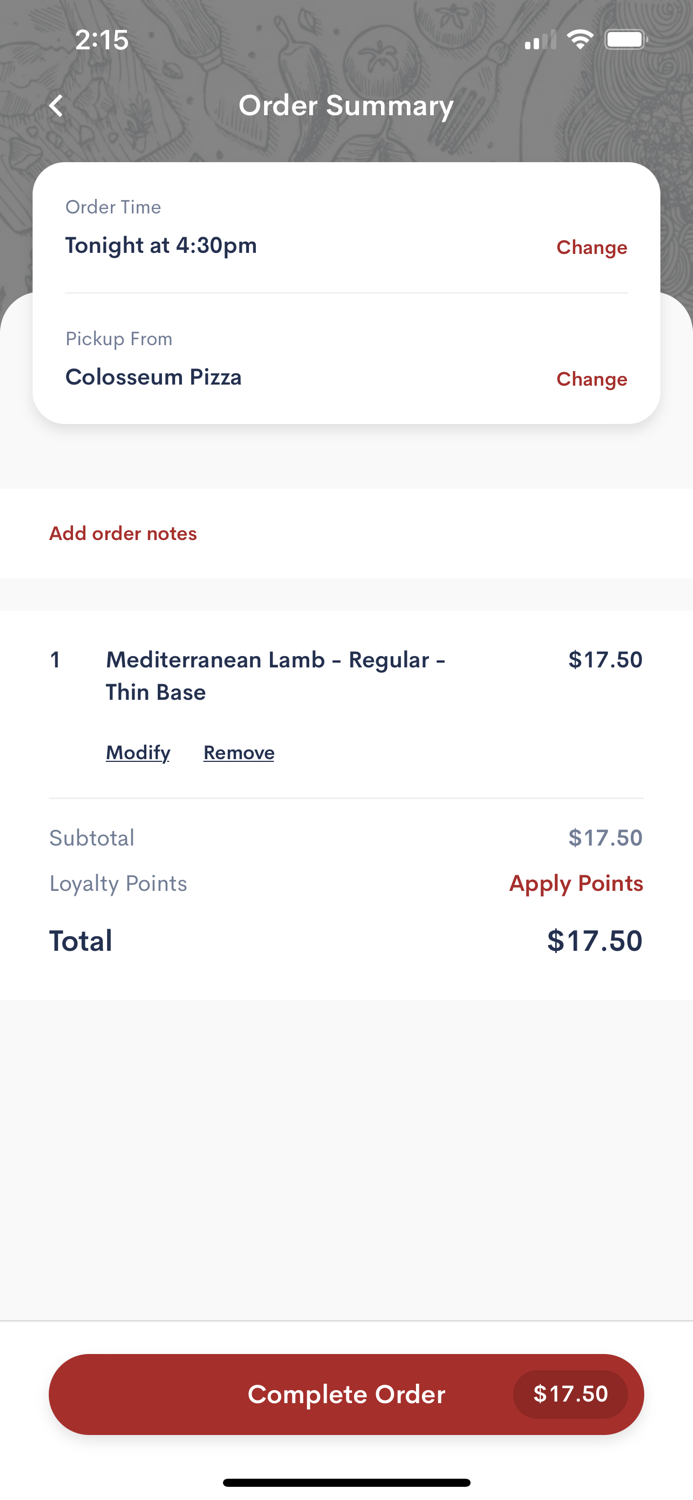Tap the home indicator bar

pyautogui.click(x=346, y=1482)
